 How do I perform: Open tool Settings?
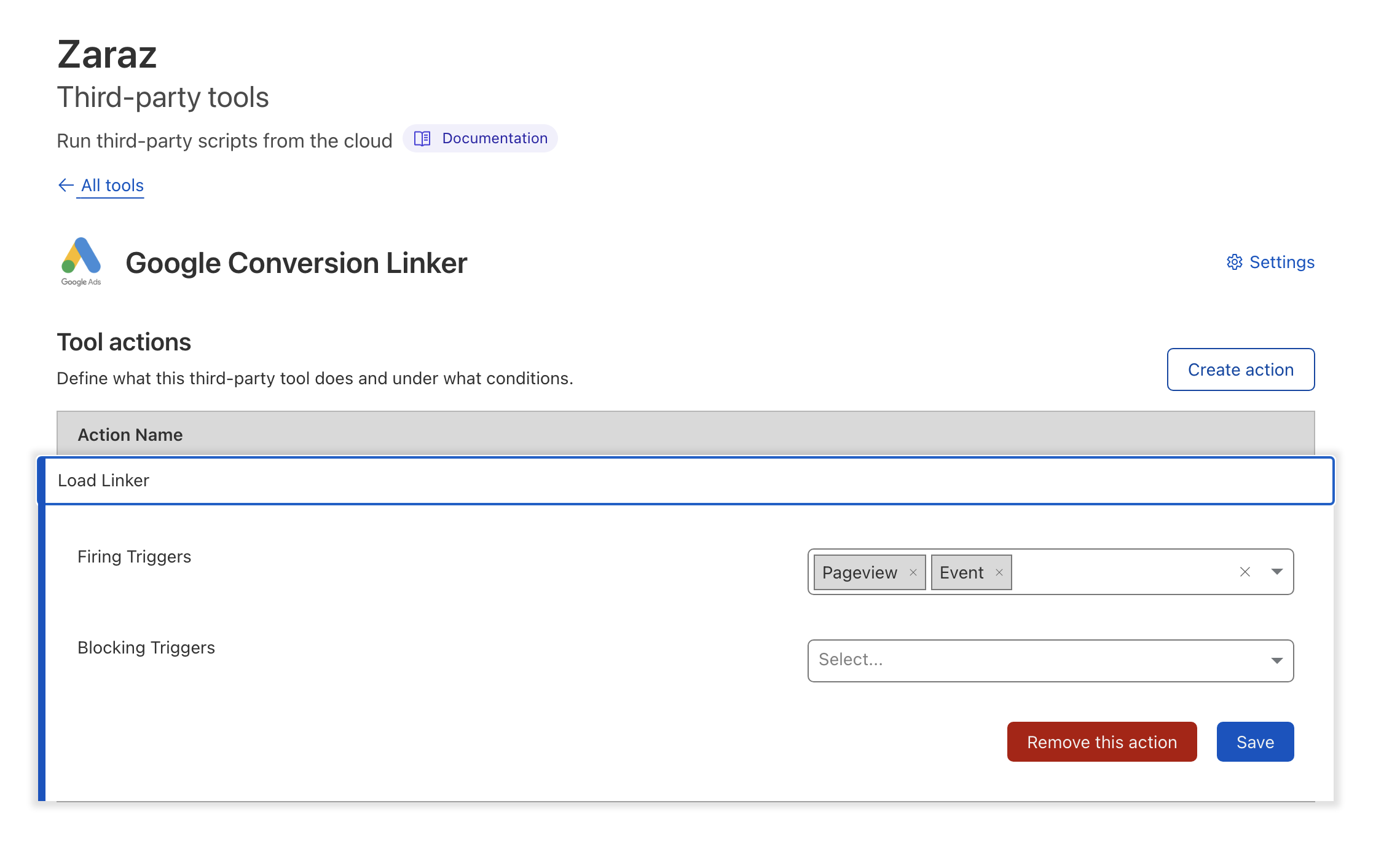(x=1270, y=262)
